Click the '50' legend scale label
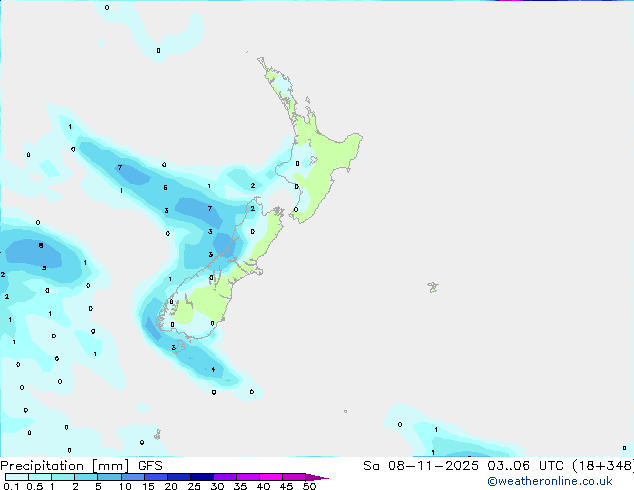 (x=309, y=486)
